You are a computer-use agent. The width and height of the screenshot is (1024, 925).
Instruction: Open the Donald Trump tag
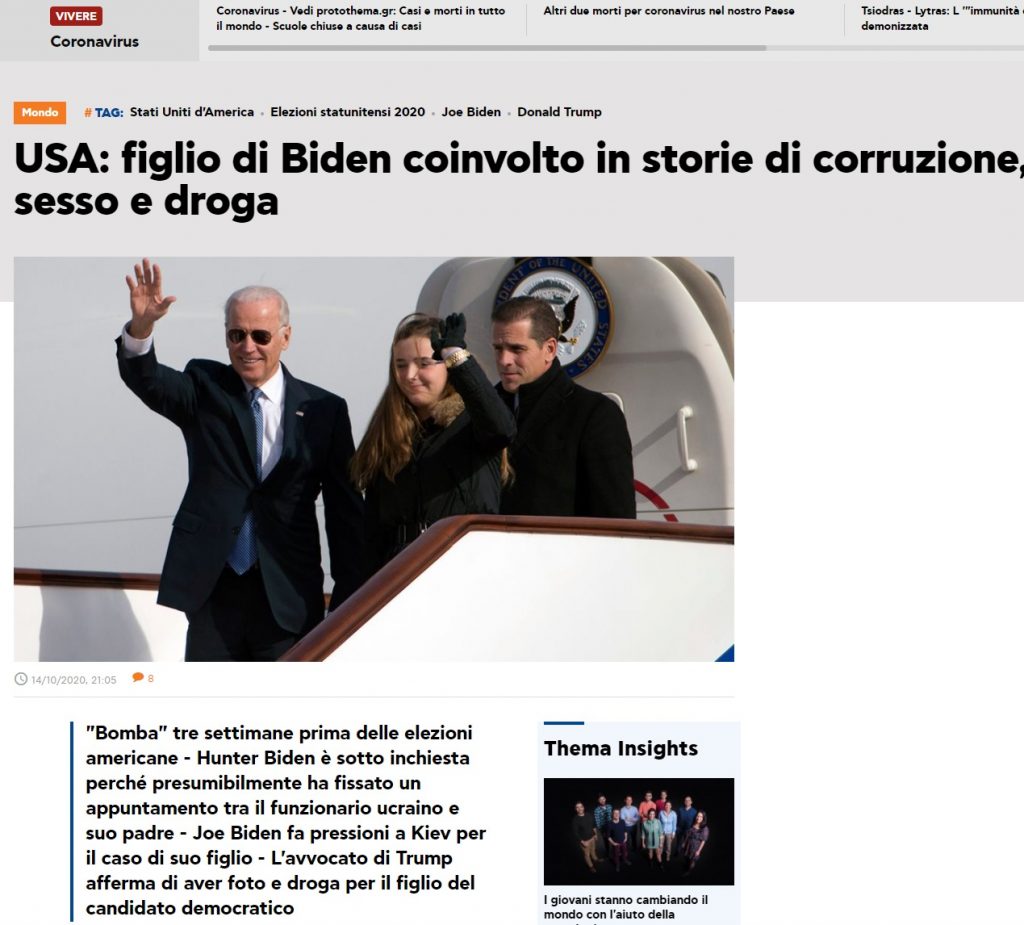559,112
